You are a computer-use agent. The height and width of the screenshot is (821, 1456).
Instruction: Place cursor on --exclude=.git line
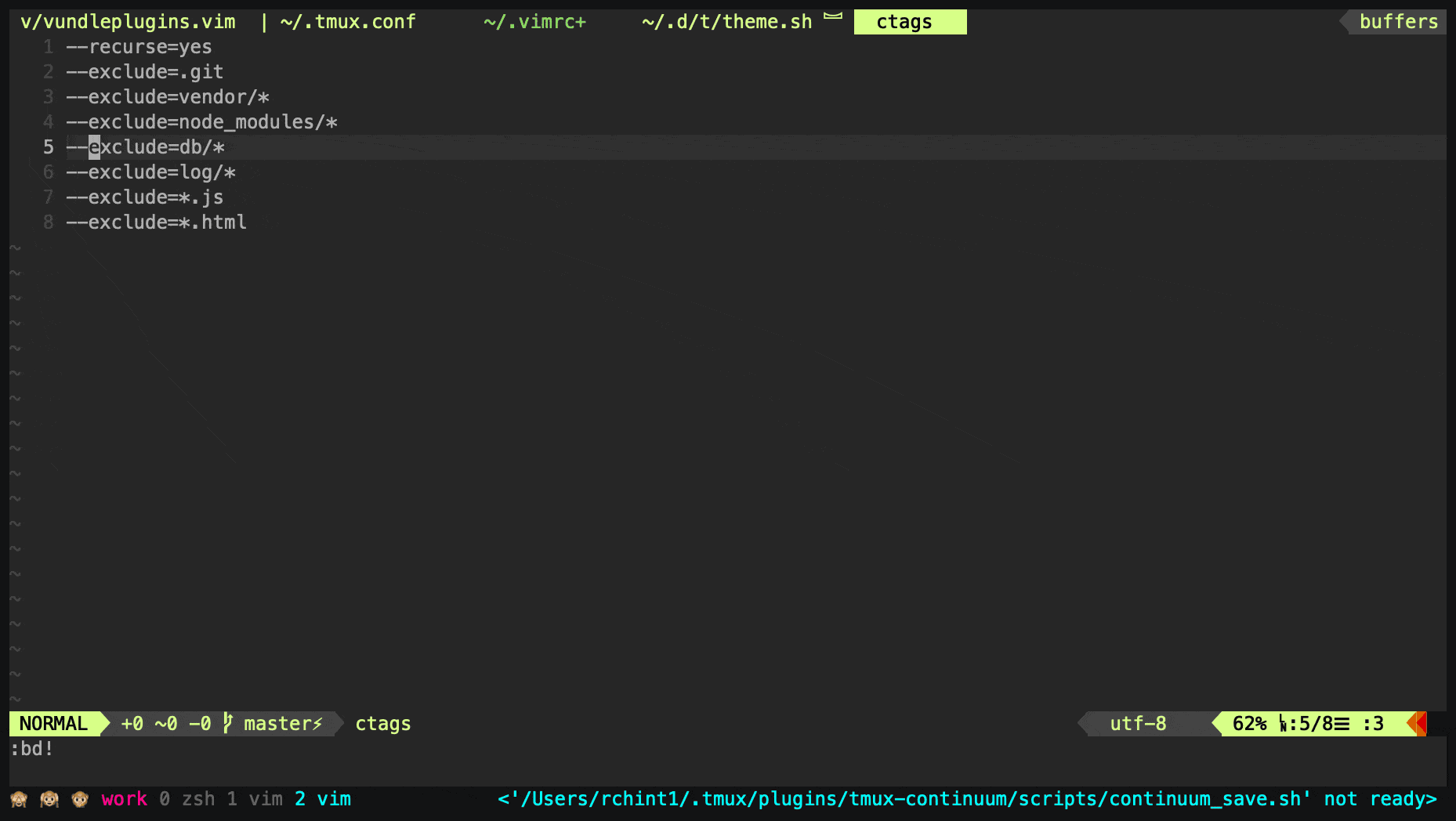pos(145,72)
